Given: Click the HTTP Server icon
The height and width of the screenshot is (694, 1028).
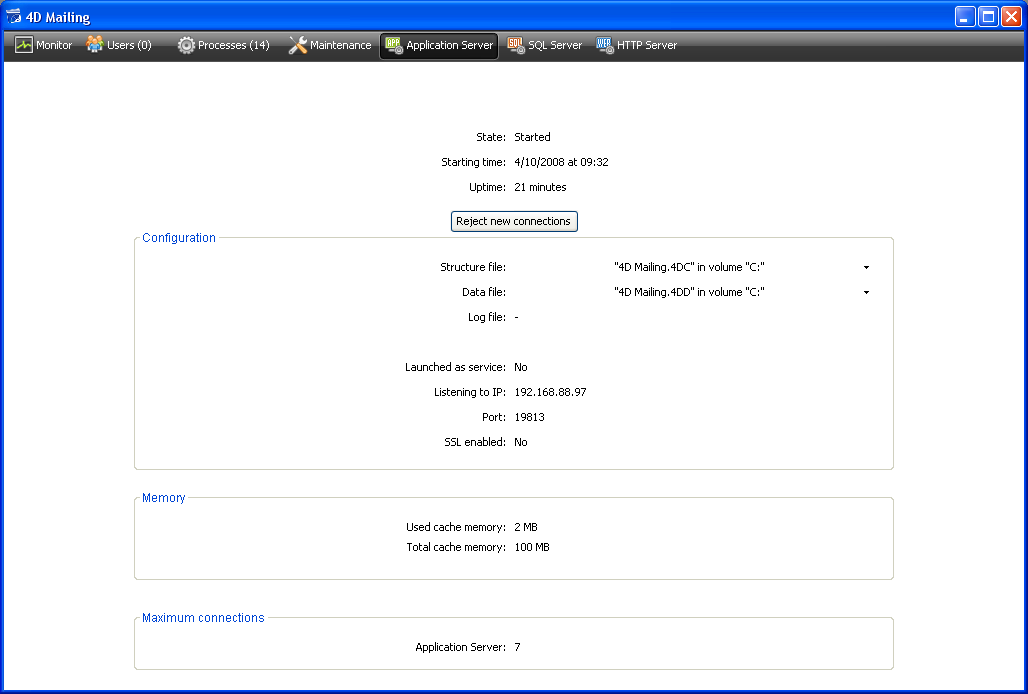Looking at the screenshot, I should [605, 45].
